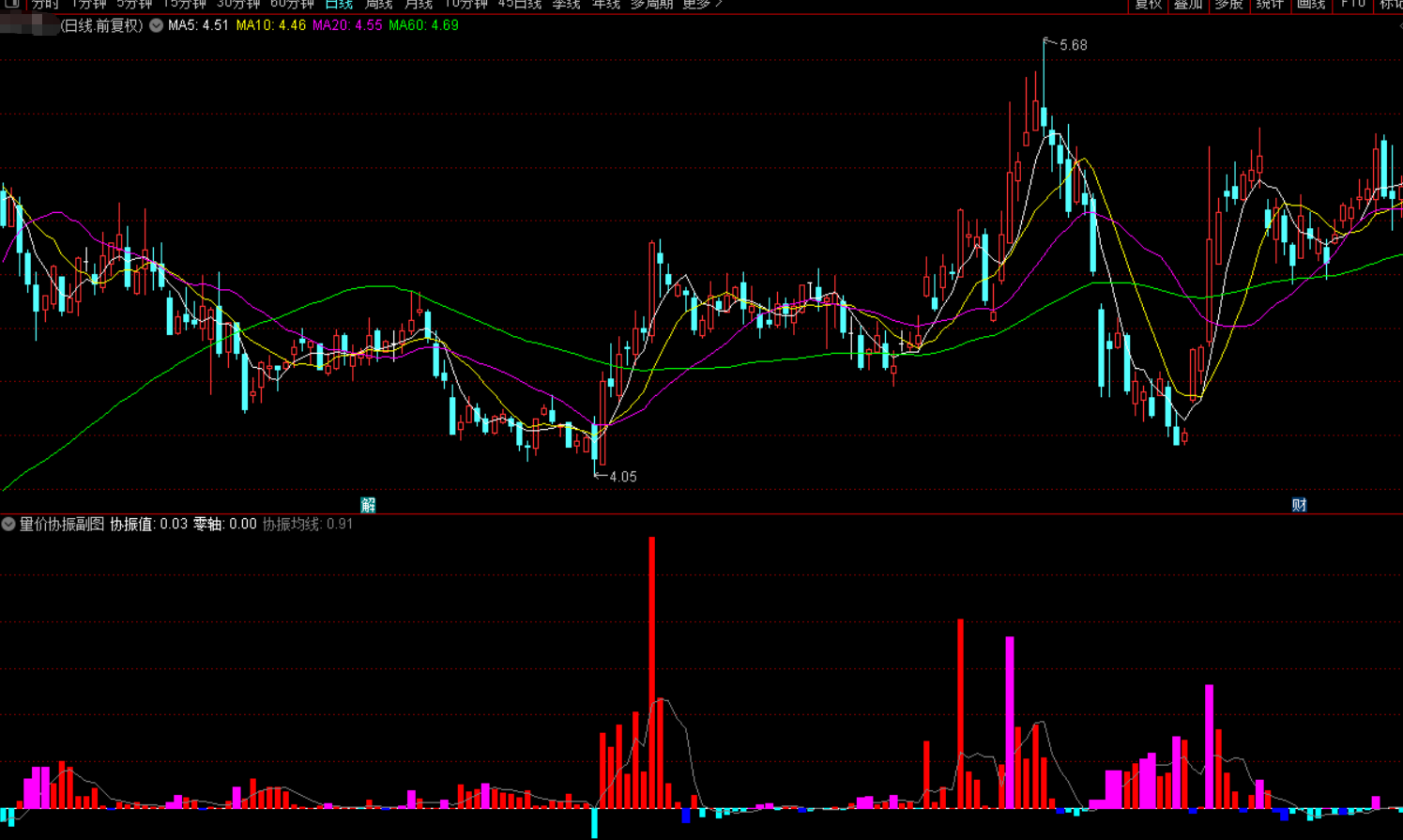Click the 解 event marker icon
The width and height of the screenshot is (1403, 840).
[x=369, y=505]
